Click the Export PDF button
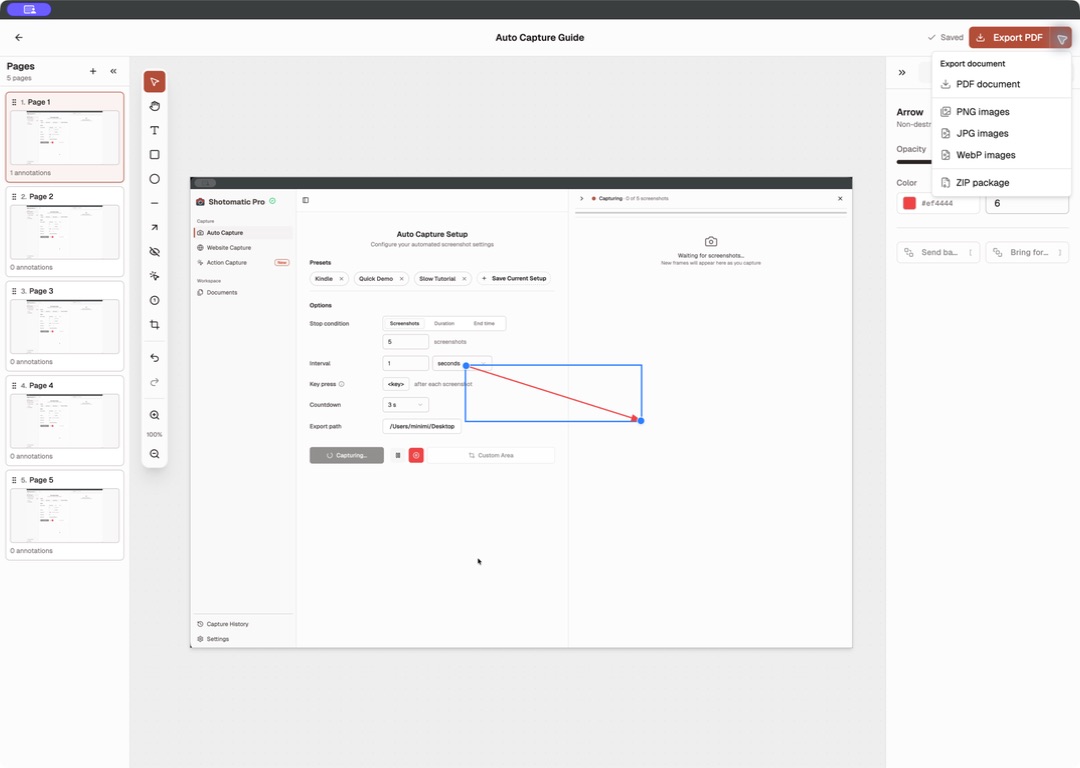Image resolution: width=1080 pixels, height=768 pixels. (x=1010, y=38)
